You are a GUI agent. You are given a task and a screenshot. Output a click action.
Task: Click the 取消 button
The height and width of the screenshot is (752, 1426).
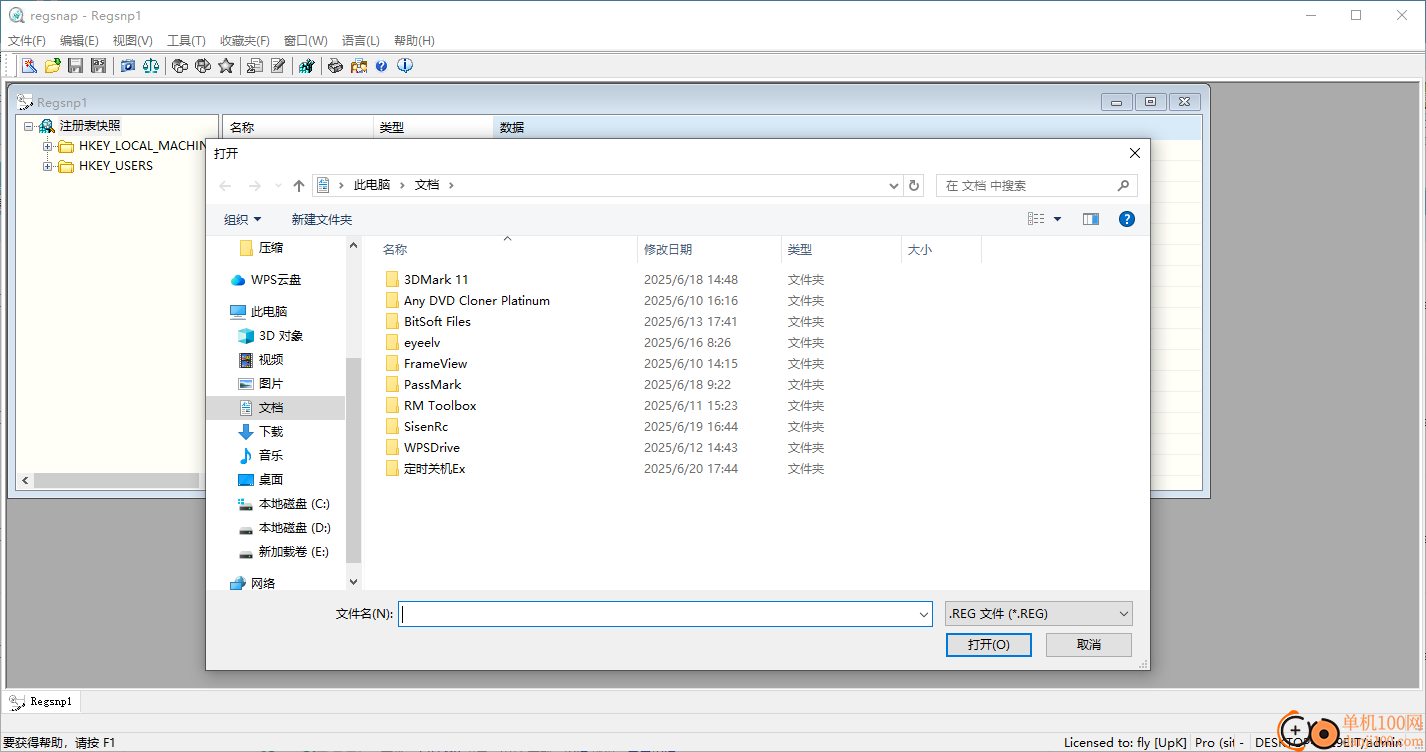click(1089, 645)
